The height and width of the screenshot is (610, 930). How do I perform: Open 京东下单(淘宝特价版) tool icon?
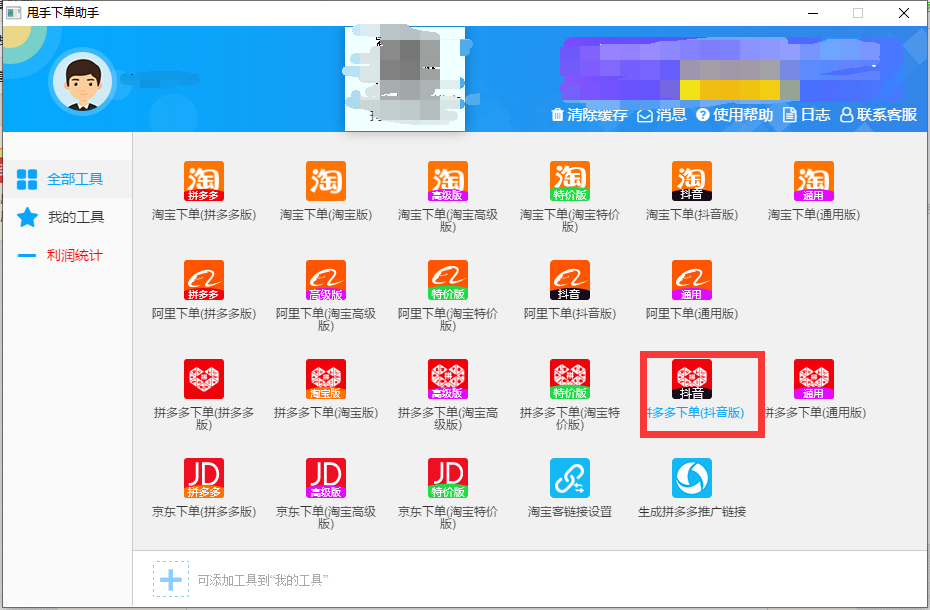[448, 478]
